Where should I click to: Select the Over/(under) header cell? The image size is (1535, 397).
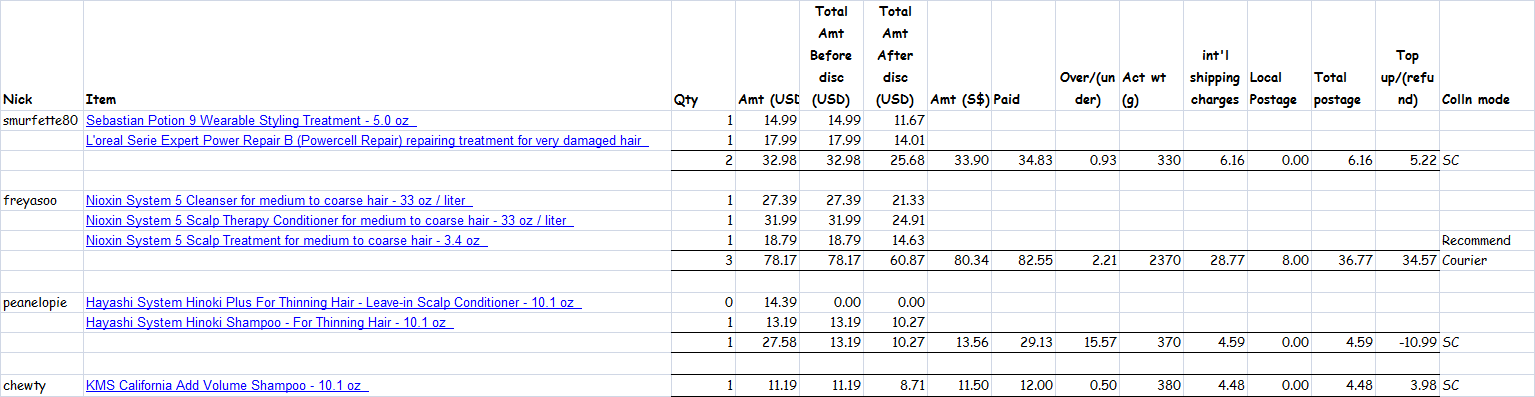point(1088,55)
